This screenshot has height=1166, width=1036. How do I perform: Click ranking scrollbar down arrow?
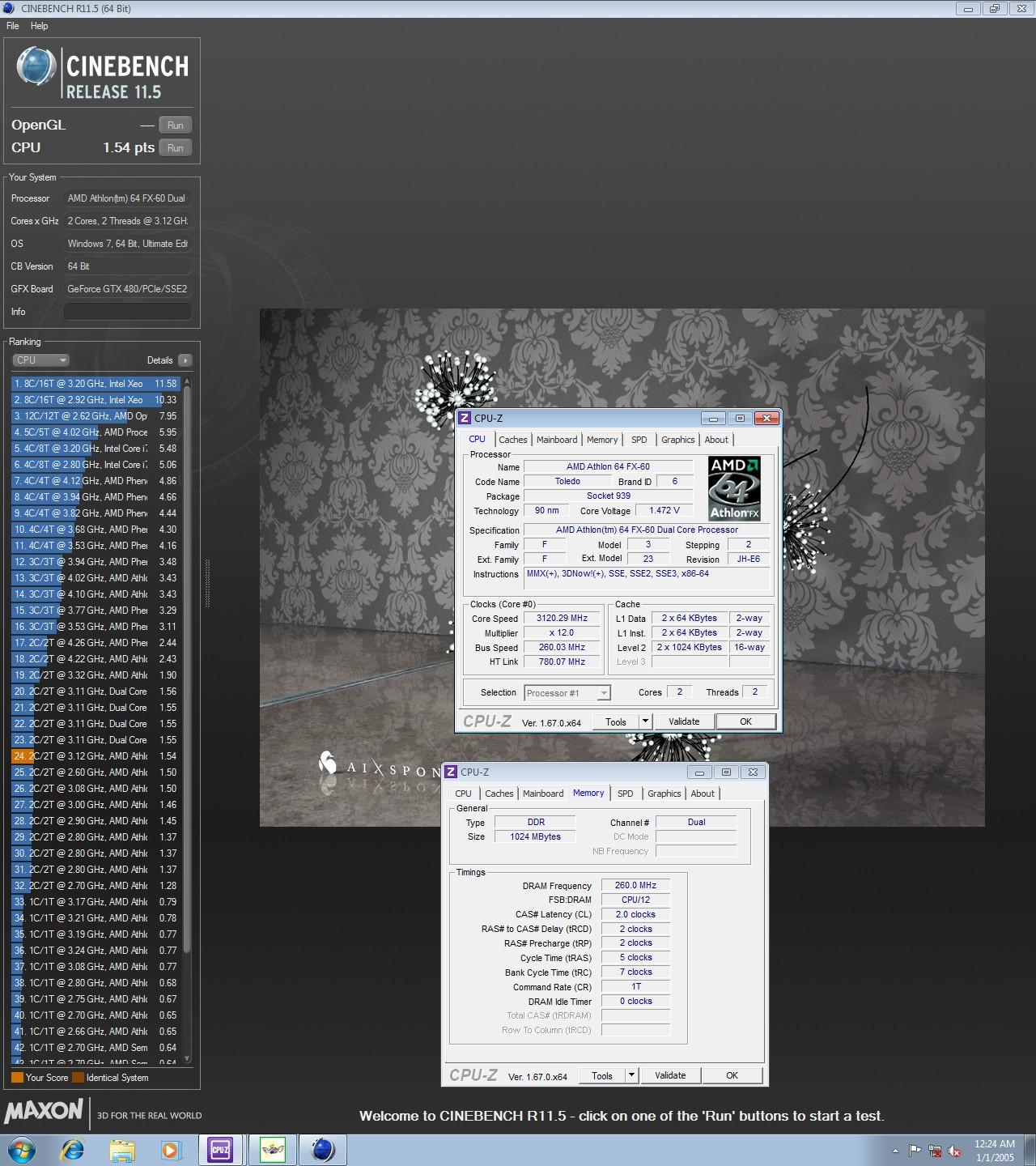[188, 1058]
